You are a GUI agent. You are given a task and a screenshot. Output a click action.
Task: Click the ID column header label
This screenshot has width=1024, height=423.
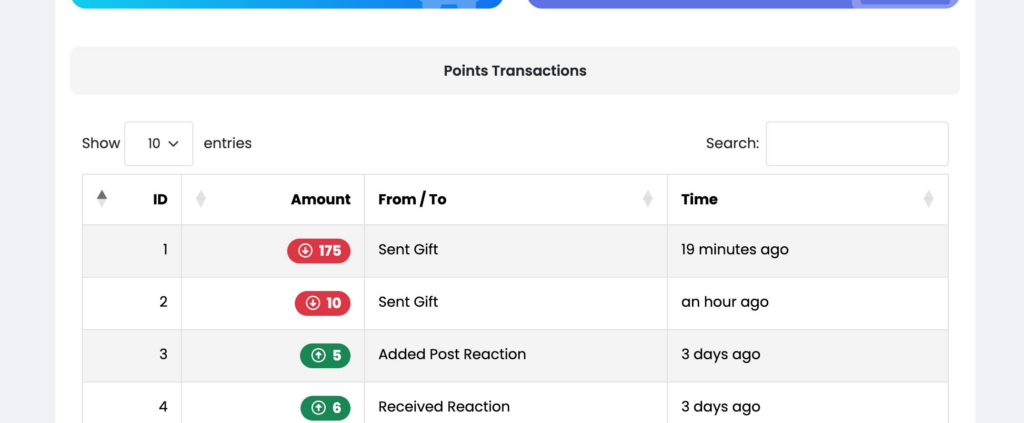160,199
